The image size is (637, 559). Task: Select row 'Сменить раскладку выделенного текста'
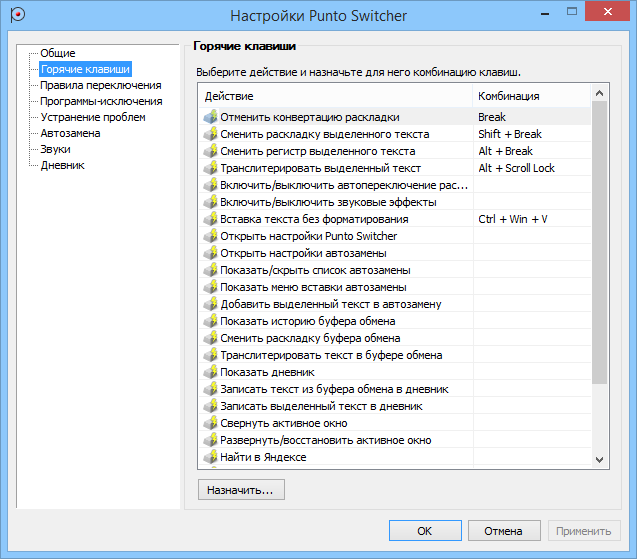pos(394,134)
